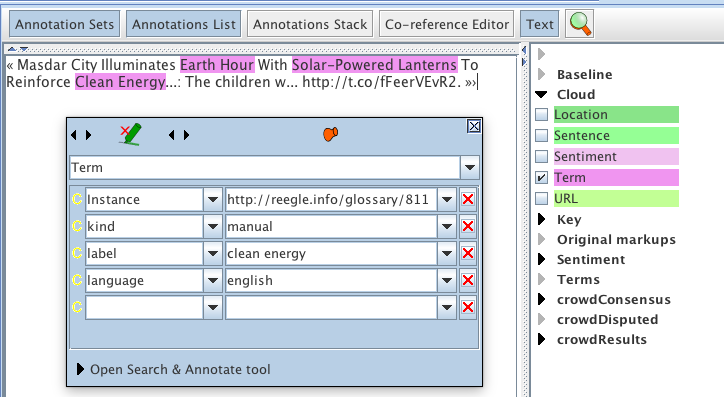
Task: Delete the label feature row
Action: click(x=468, y=253)
